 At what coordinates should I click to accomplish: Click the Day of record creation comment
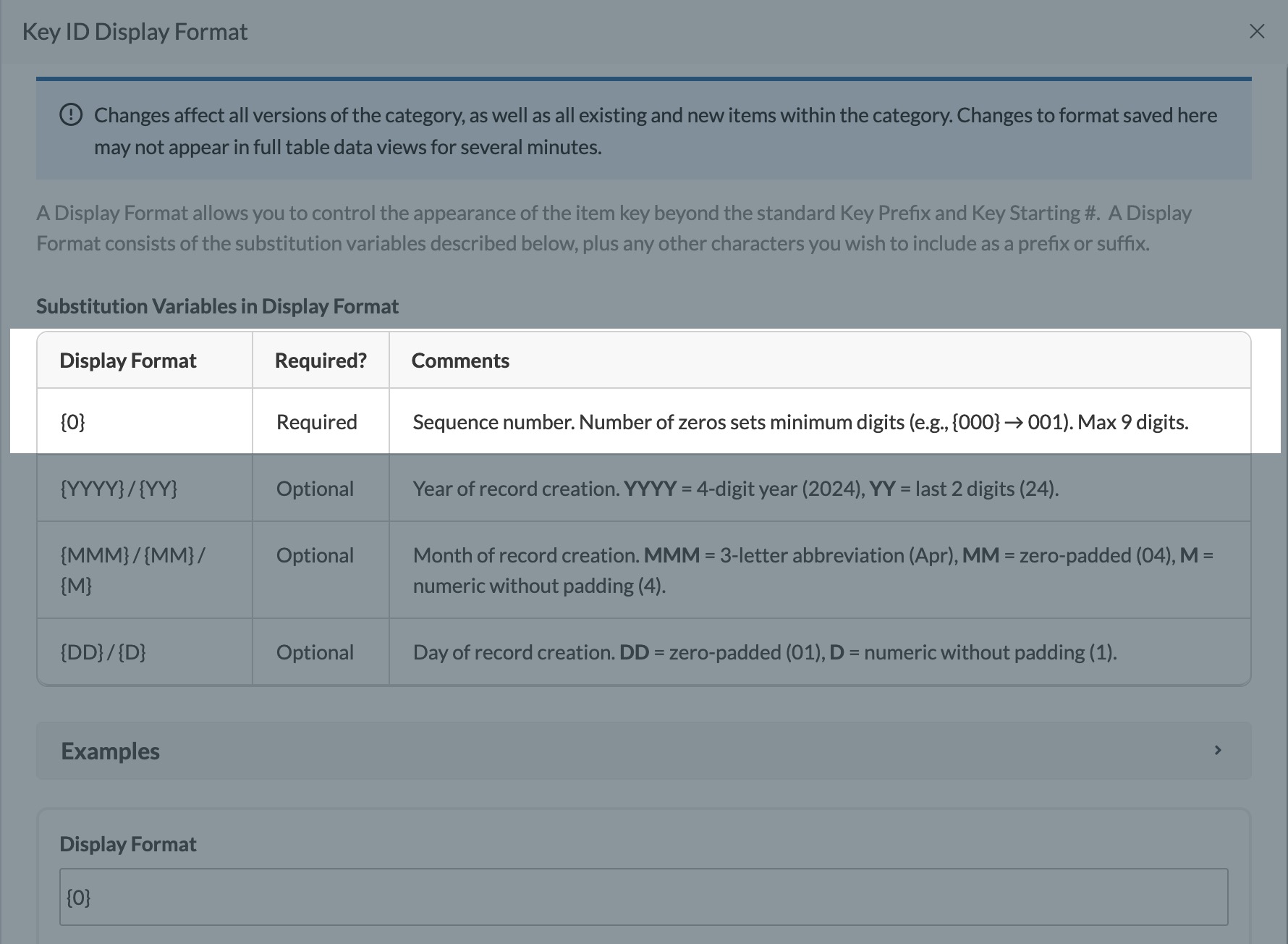(765, 652)
